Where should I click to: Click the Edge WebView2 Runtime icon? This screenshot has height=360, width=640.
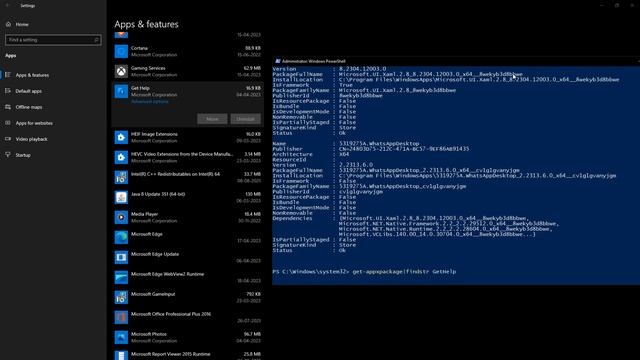click(x=121, y=278)
